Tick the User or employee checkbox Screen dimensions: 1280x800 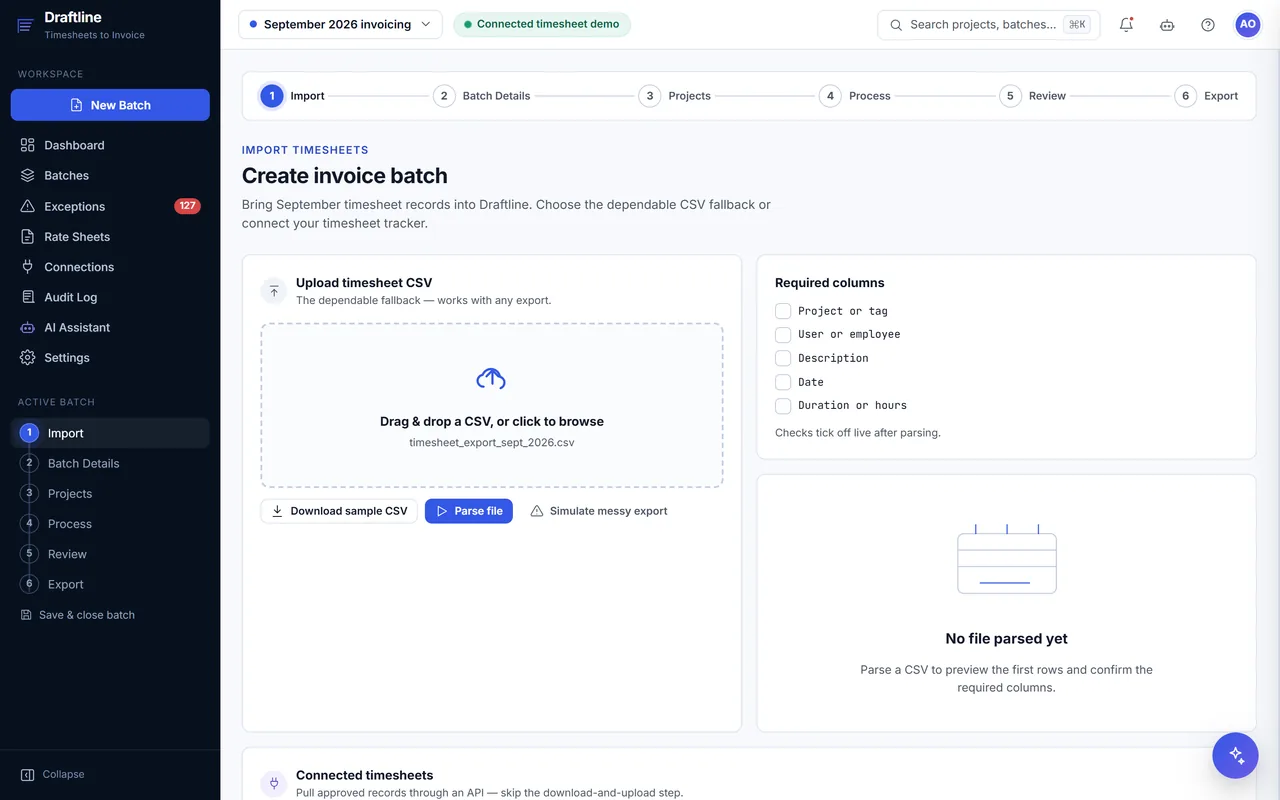click(x=783, y=334)
